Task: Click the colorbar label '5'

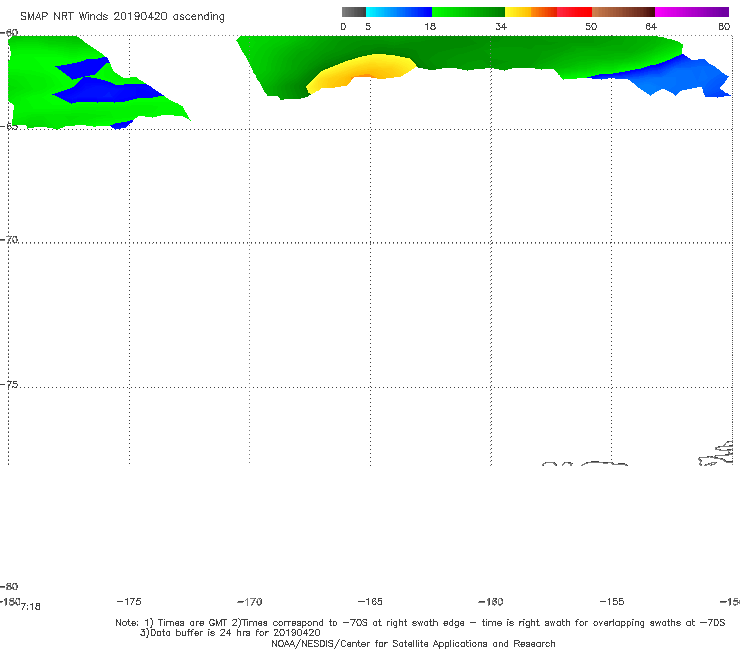Action: 368,27
